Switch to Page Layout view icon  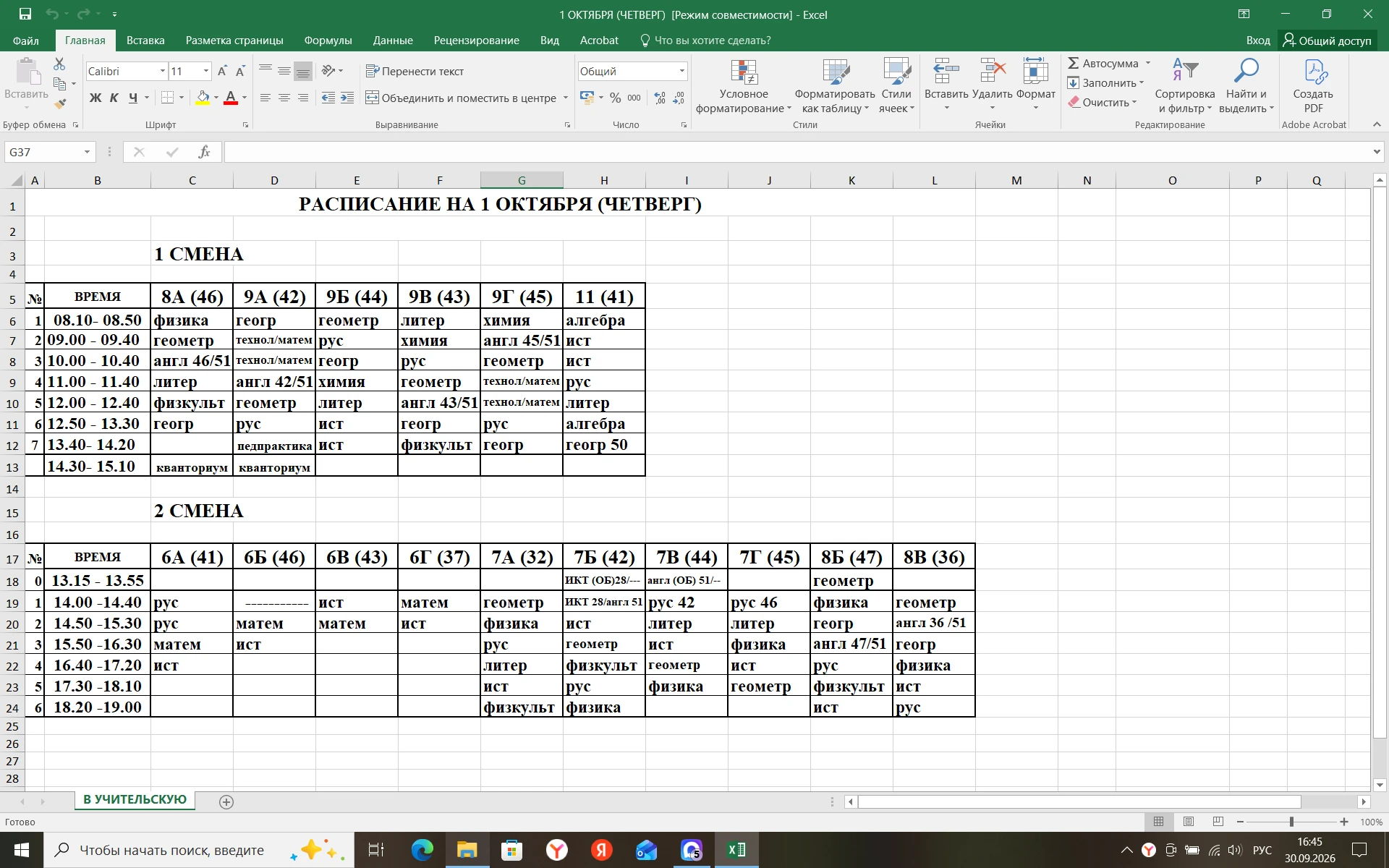[x=1189, y=822]
